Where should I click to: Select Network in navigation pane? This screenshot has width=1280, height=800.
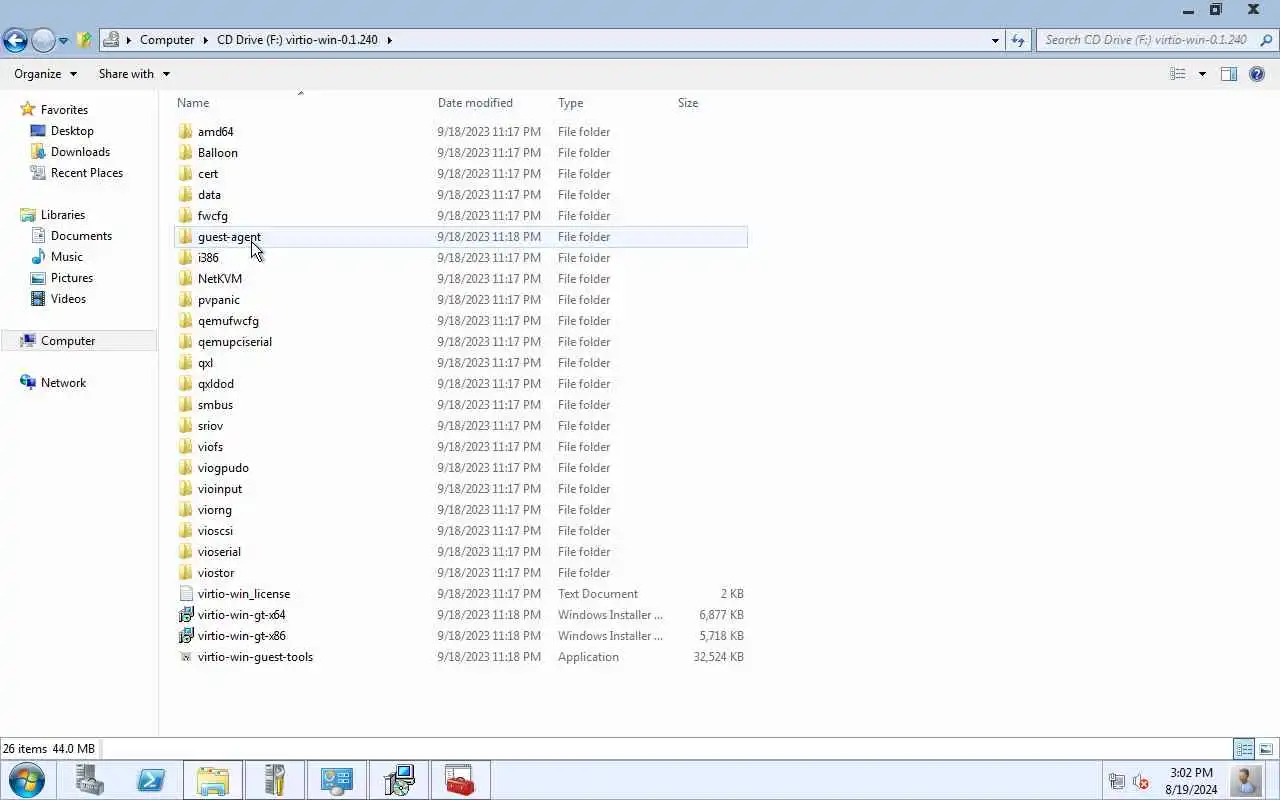[x=63, y=383]
